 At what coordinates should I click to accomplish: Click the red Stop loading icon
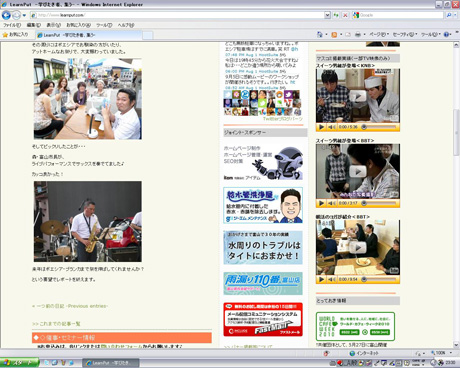pyautogui.click(x=345, y=15)
